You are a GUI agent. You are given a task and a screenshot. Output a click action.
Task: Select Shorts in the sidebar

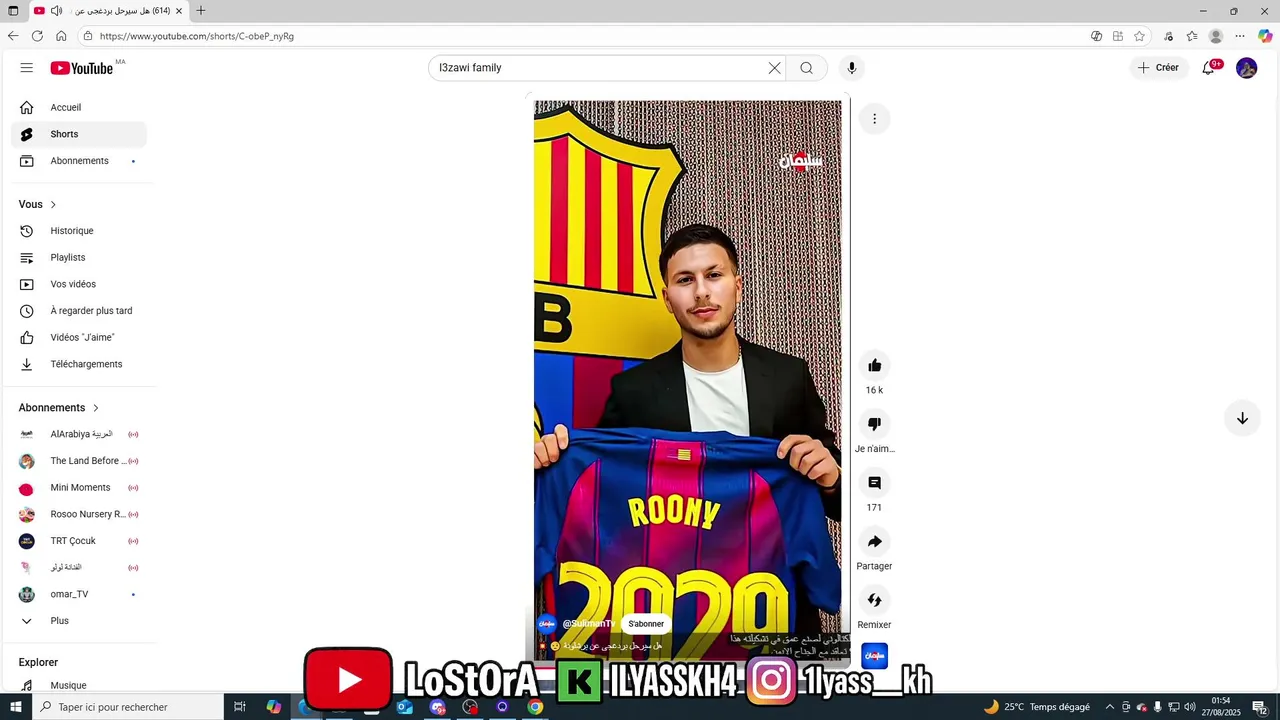coord(79,134)
